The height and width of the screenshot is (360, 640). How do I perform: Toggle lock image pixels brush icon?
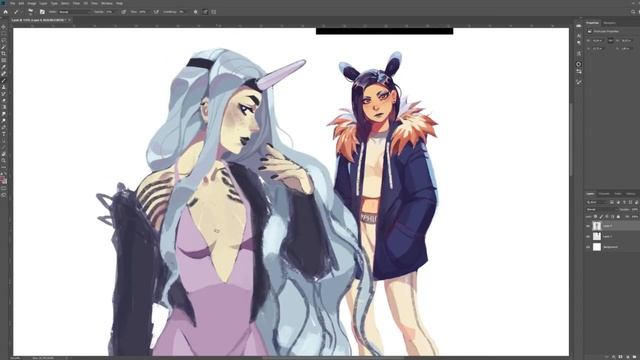[601, 217]
